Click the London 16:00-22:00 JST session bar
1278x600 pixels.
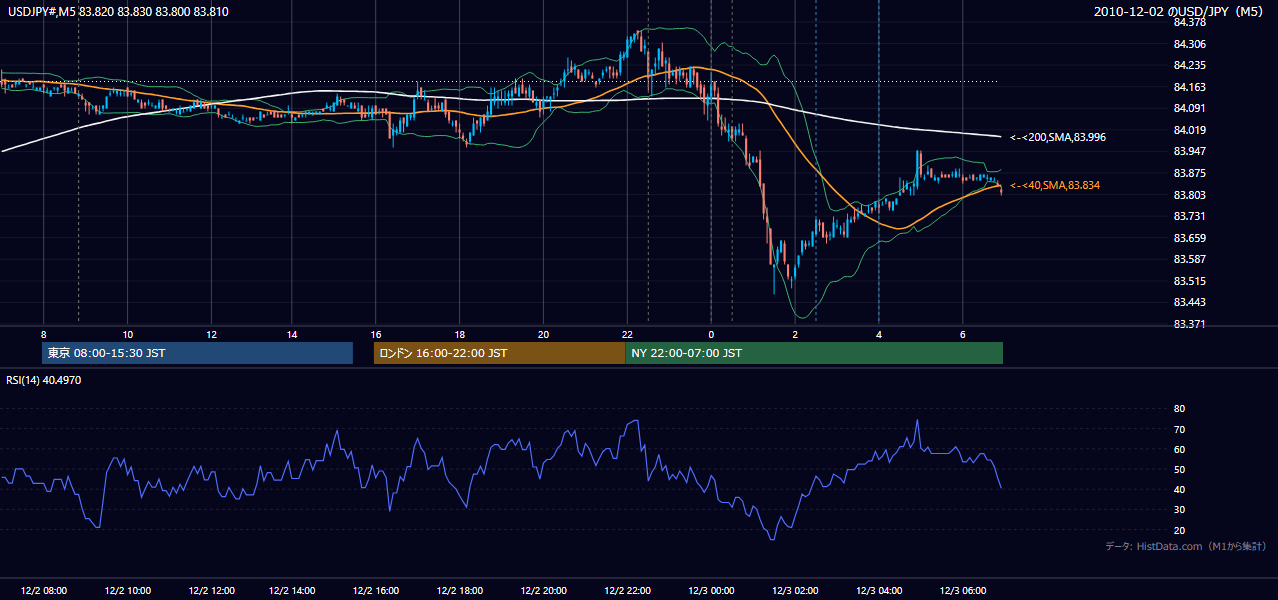coord(499,353)
